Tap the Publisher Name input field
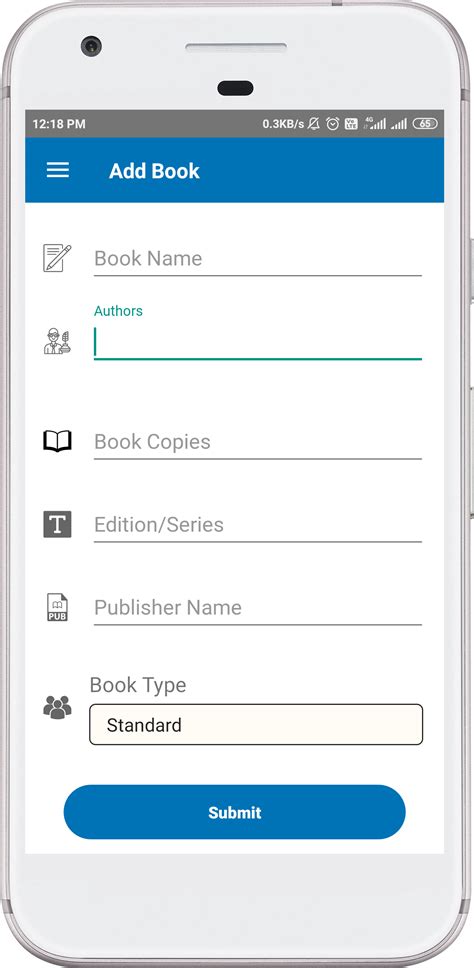Viewport: 474px width, 968px height. point(258,607)
